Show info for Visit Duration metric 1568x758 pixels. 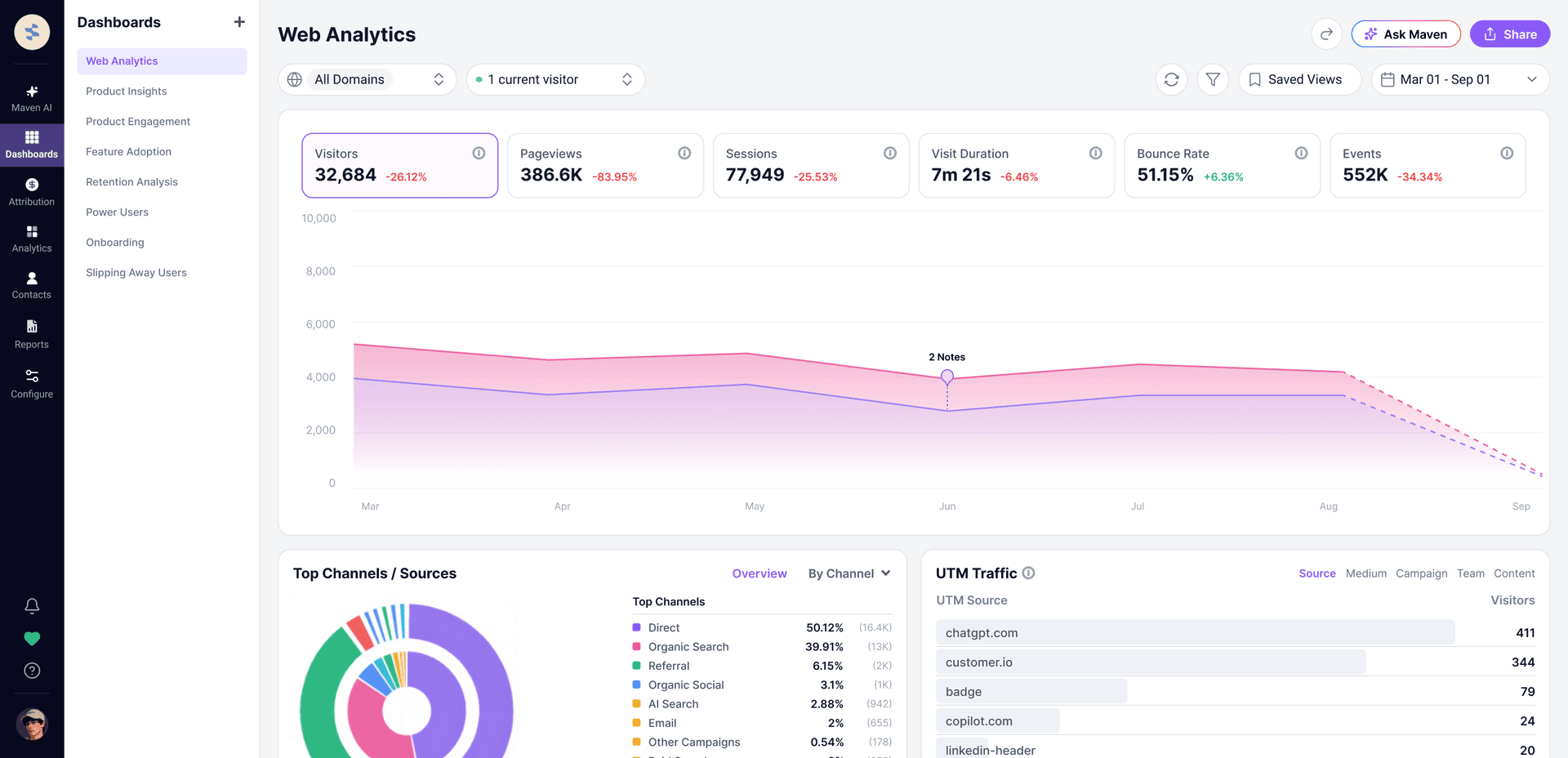click(1096, 153)
